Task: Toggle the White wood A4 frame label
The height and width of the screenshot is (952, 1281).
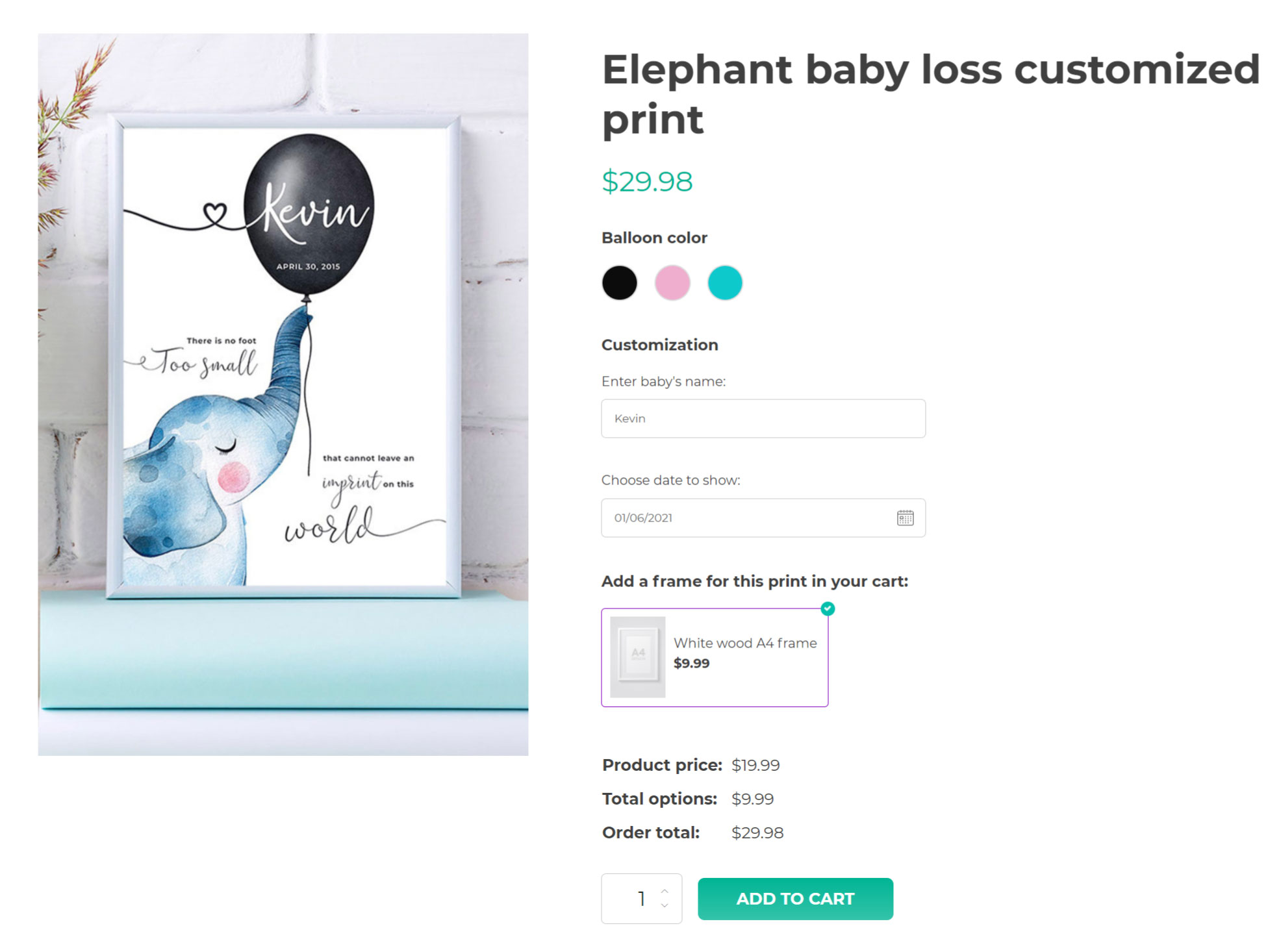Action: (x=745, y=643)
